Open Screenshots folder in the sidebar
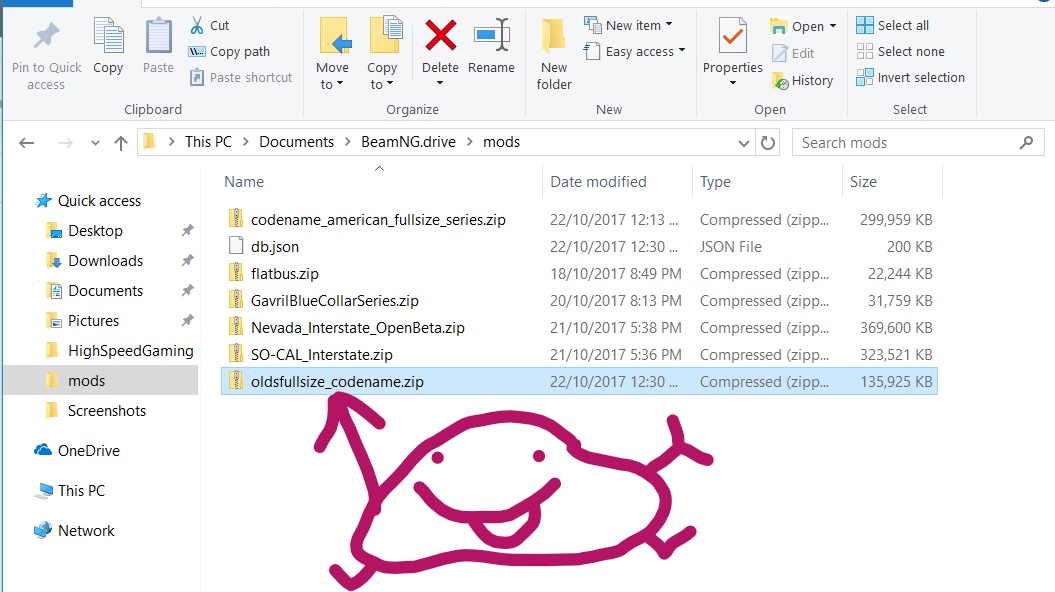Image resolution: width=1055 pixels, height=592 pixels. 96,411
